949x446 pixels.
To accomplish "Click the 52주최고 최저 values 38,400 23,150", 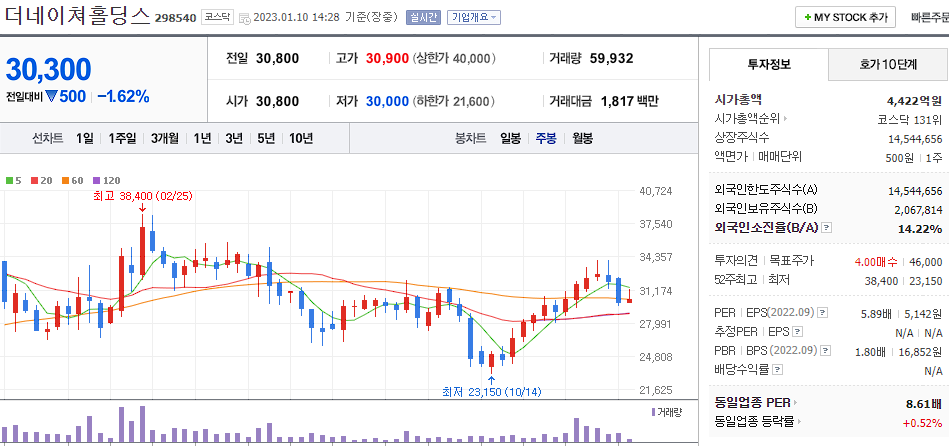I will click(904, 280).
